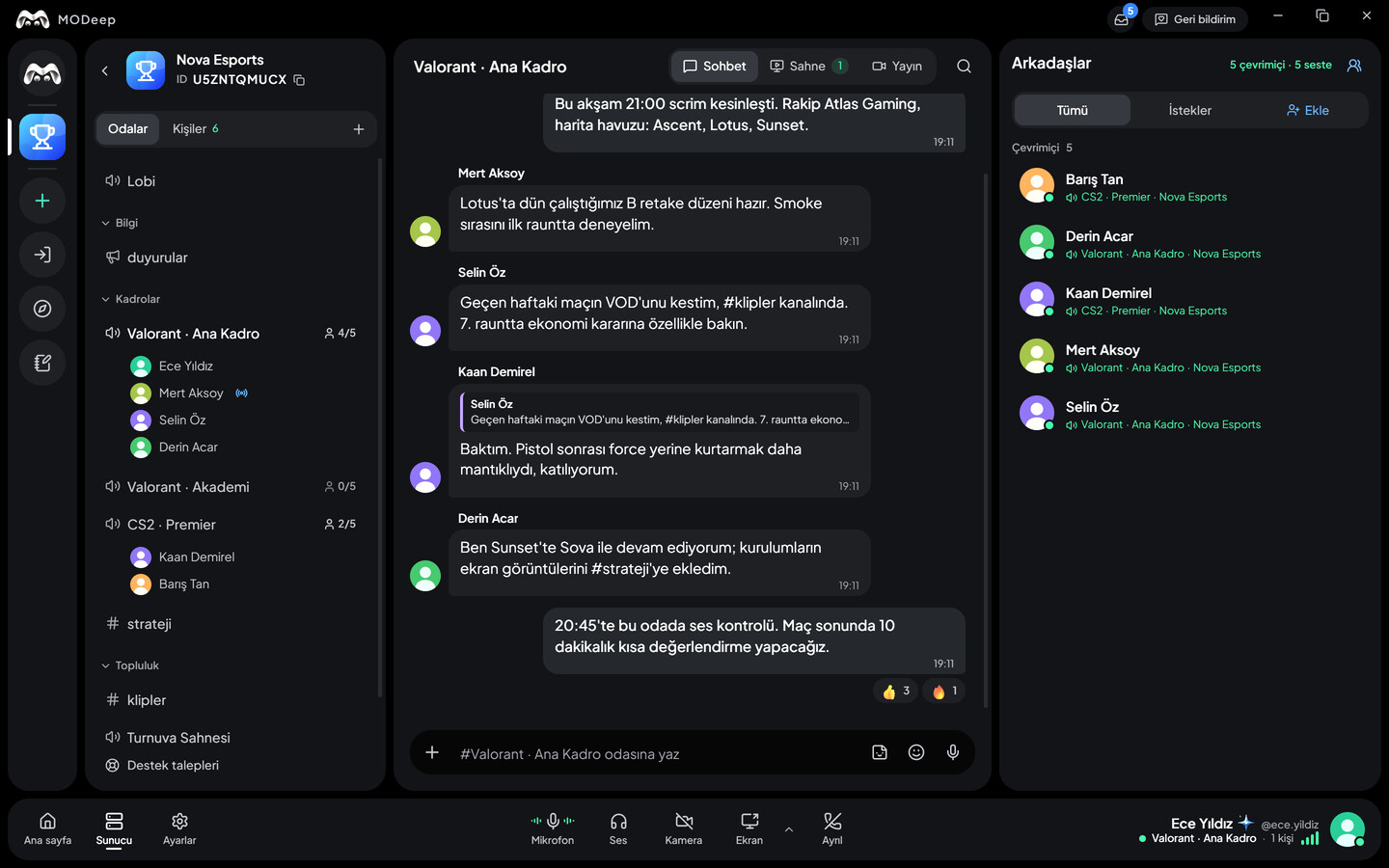Expand the screen share options chevron
The height and width of the screenshot is (868, 1389).
[789, 829]
